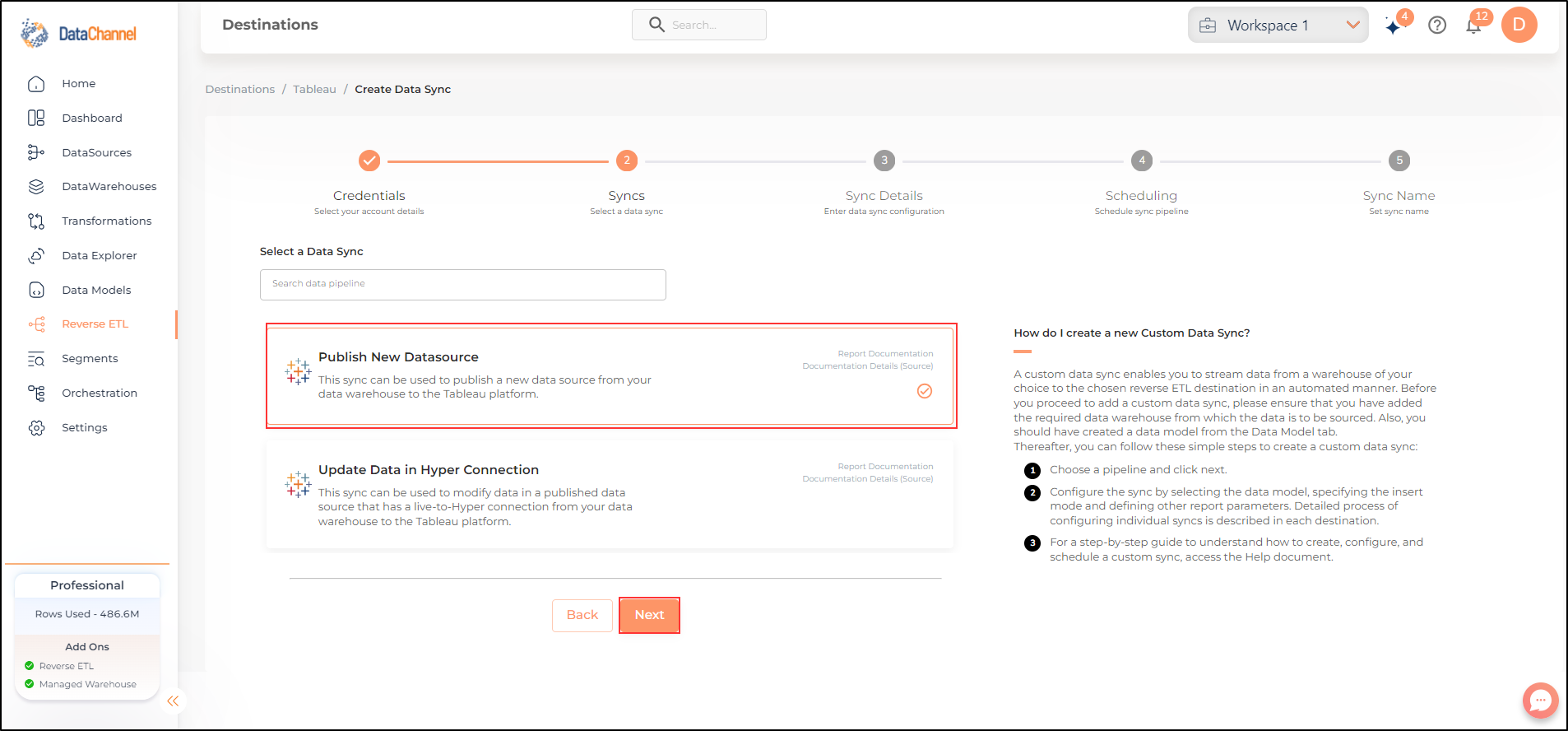The image size is (1568, 731).
Task: Toggle selected checkmark on Publish New Datasource
Action: [925, 391]
